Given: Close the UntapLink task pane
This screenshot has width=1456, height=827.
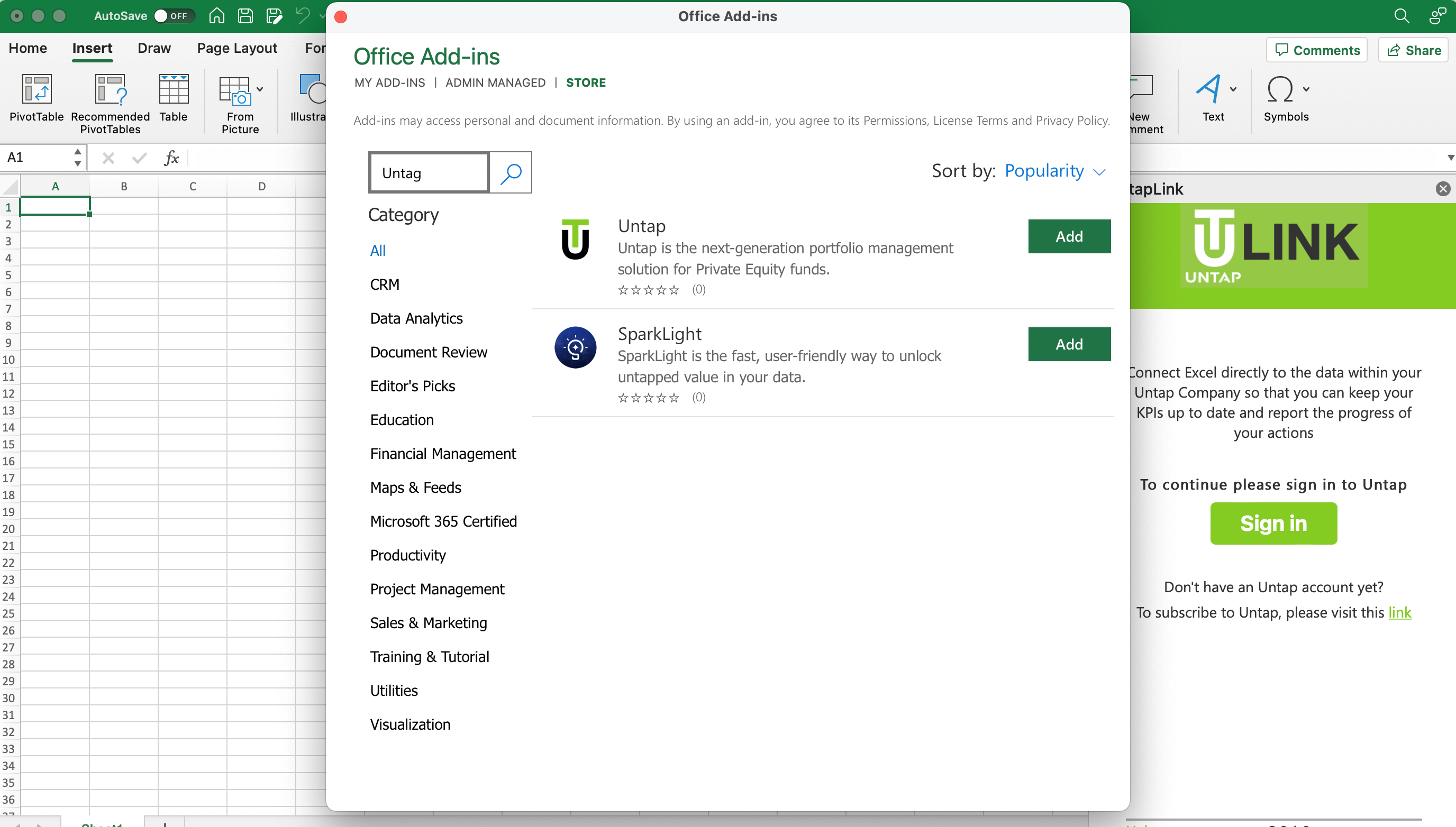Looking at the screenshot, I should (1443, 189).
